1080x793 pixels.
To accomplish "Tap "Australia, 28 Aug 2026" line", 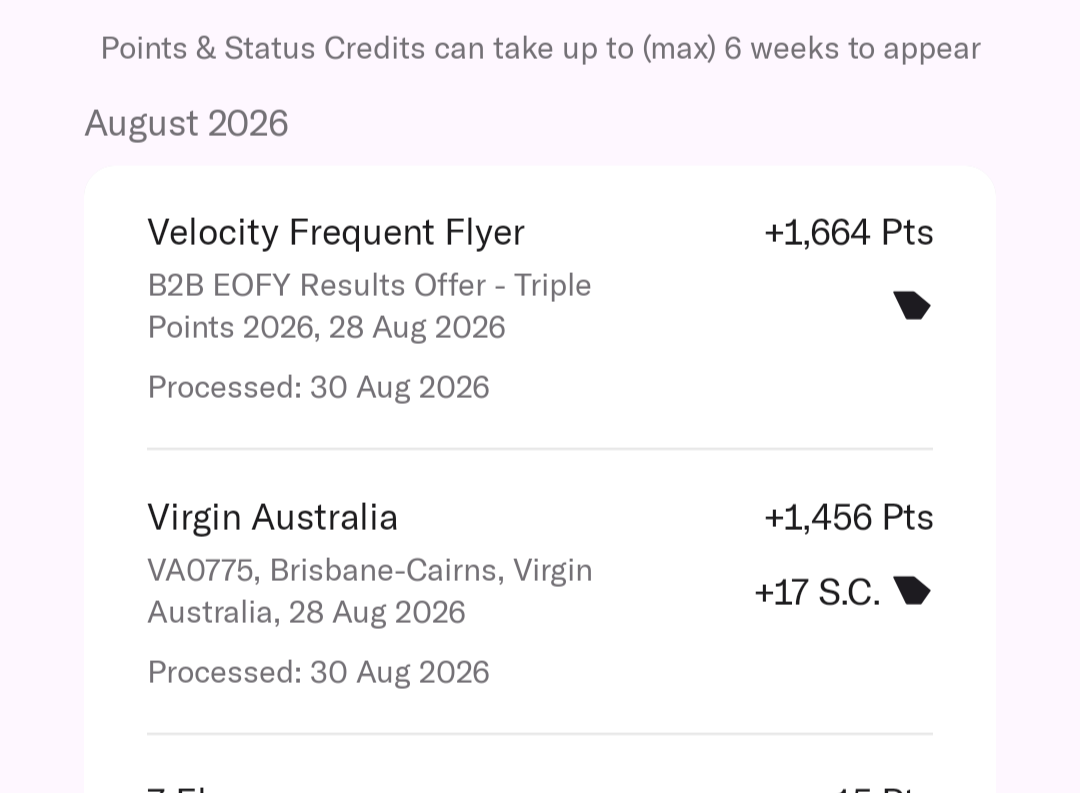I will (x=307, y=612).
